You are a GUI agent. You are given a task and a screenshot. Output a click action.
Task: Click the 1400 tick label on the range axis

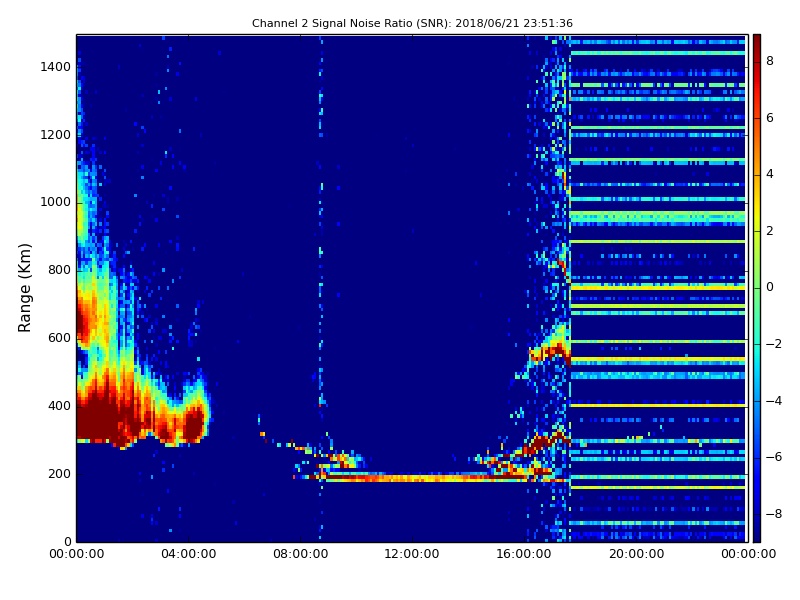(x=56, y=67)
